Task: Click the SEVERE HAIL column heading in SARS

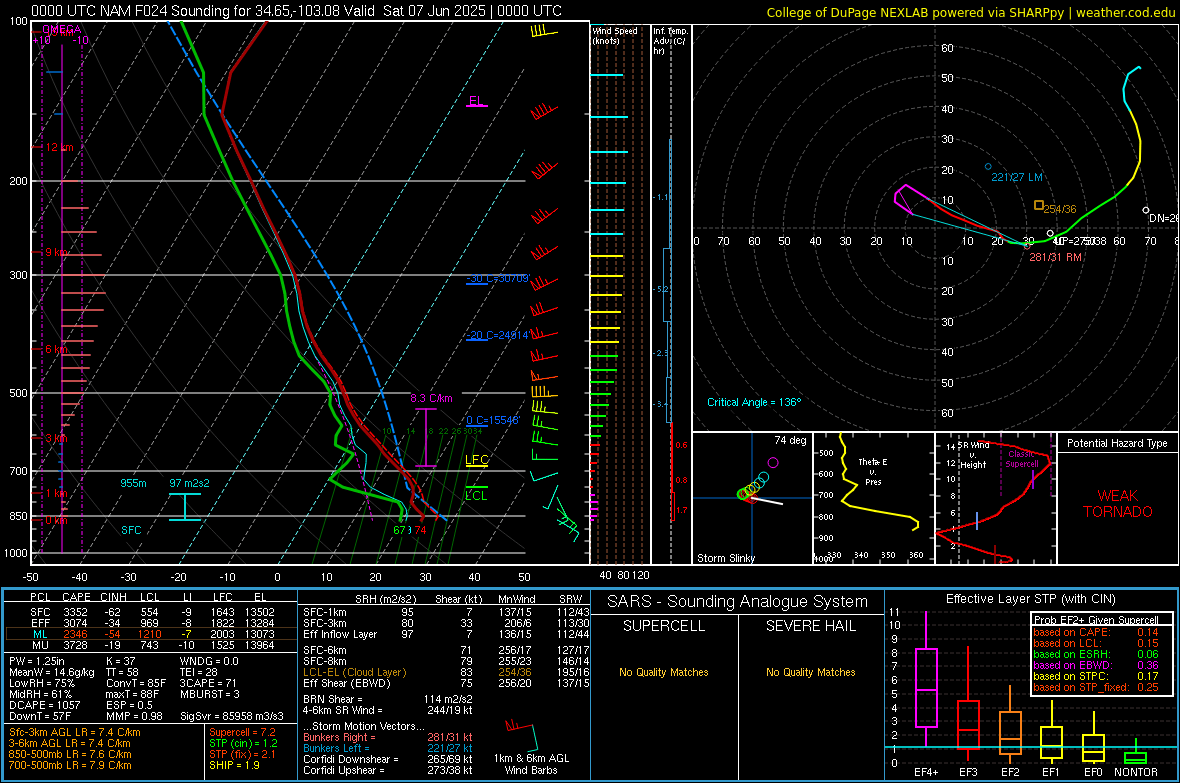Action: point(810,626)
